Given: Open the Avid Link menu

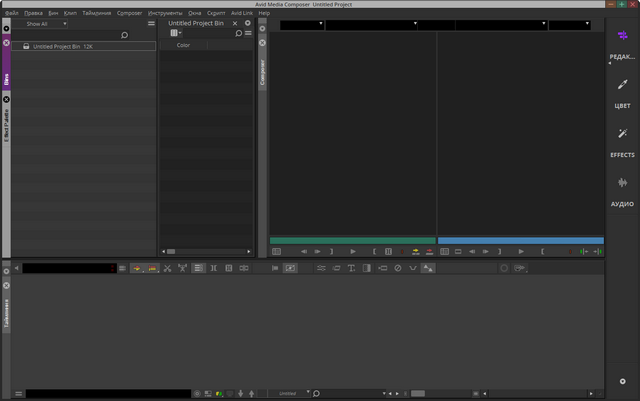Looking at the screenshot, I should (x=242, y=13).
